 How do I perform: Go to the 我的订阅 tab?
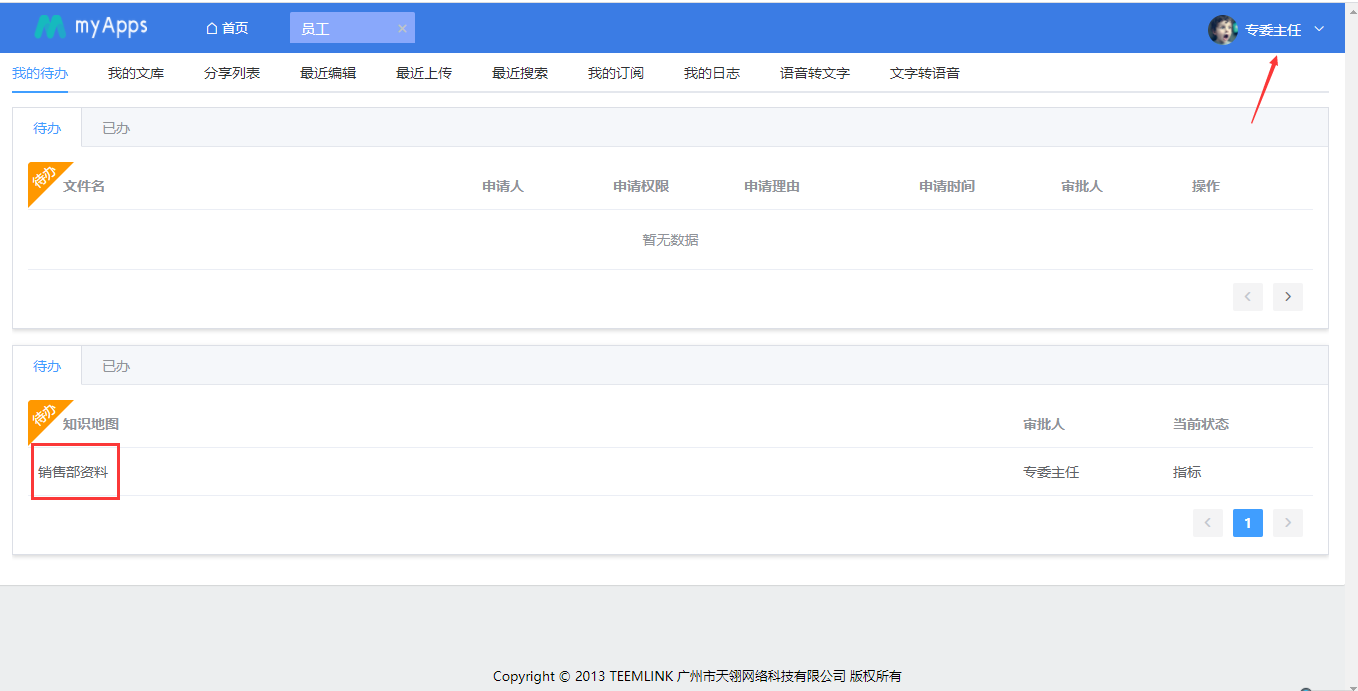tap(616, 73)
